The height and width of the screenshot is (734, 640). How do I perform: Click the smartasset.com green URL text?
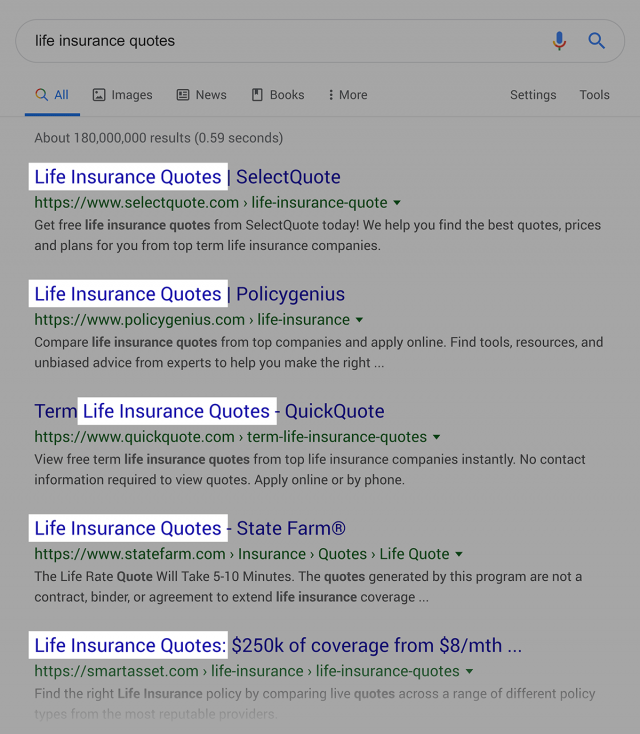tap(247, 670)
